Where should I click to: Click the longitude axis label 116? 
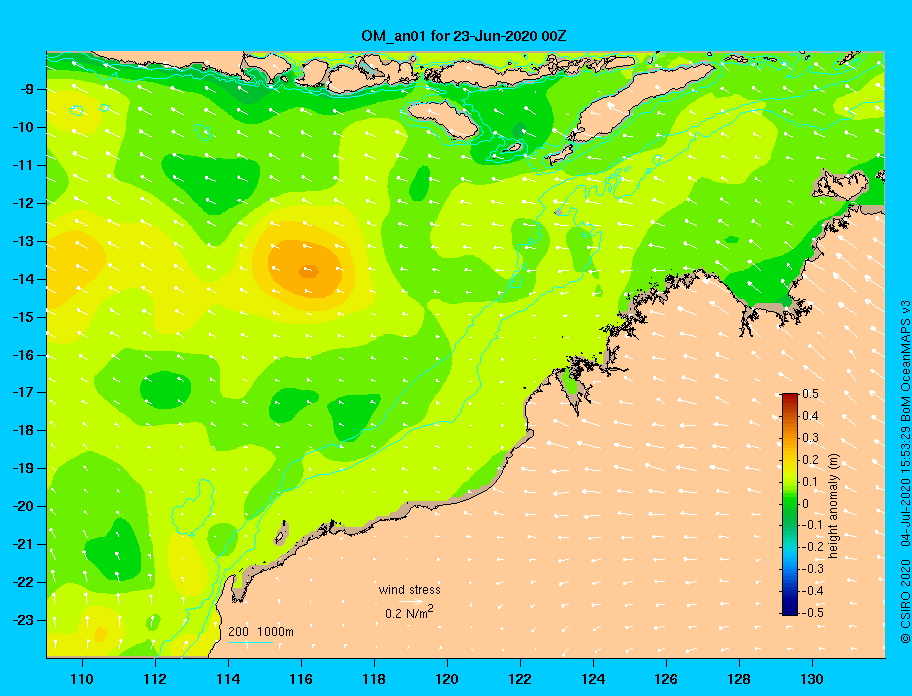301,679
